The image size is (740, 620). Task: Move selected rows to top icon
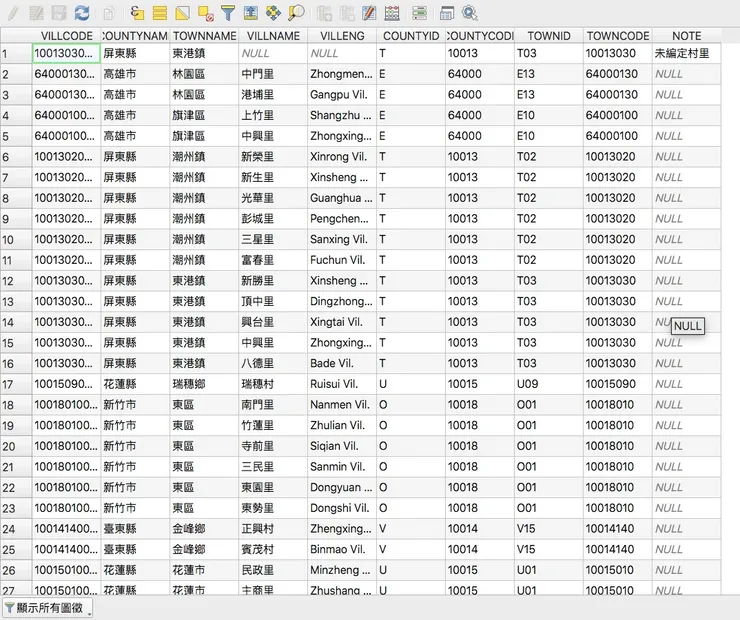251,13
